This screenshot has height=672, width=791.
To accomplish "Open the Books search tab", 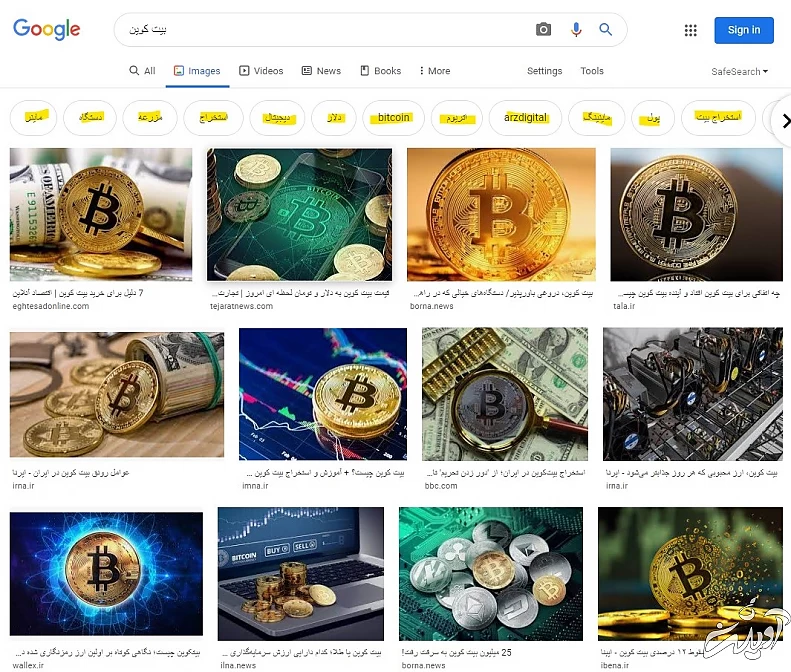I will coord(381,71).
